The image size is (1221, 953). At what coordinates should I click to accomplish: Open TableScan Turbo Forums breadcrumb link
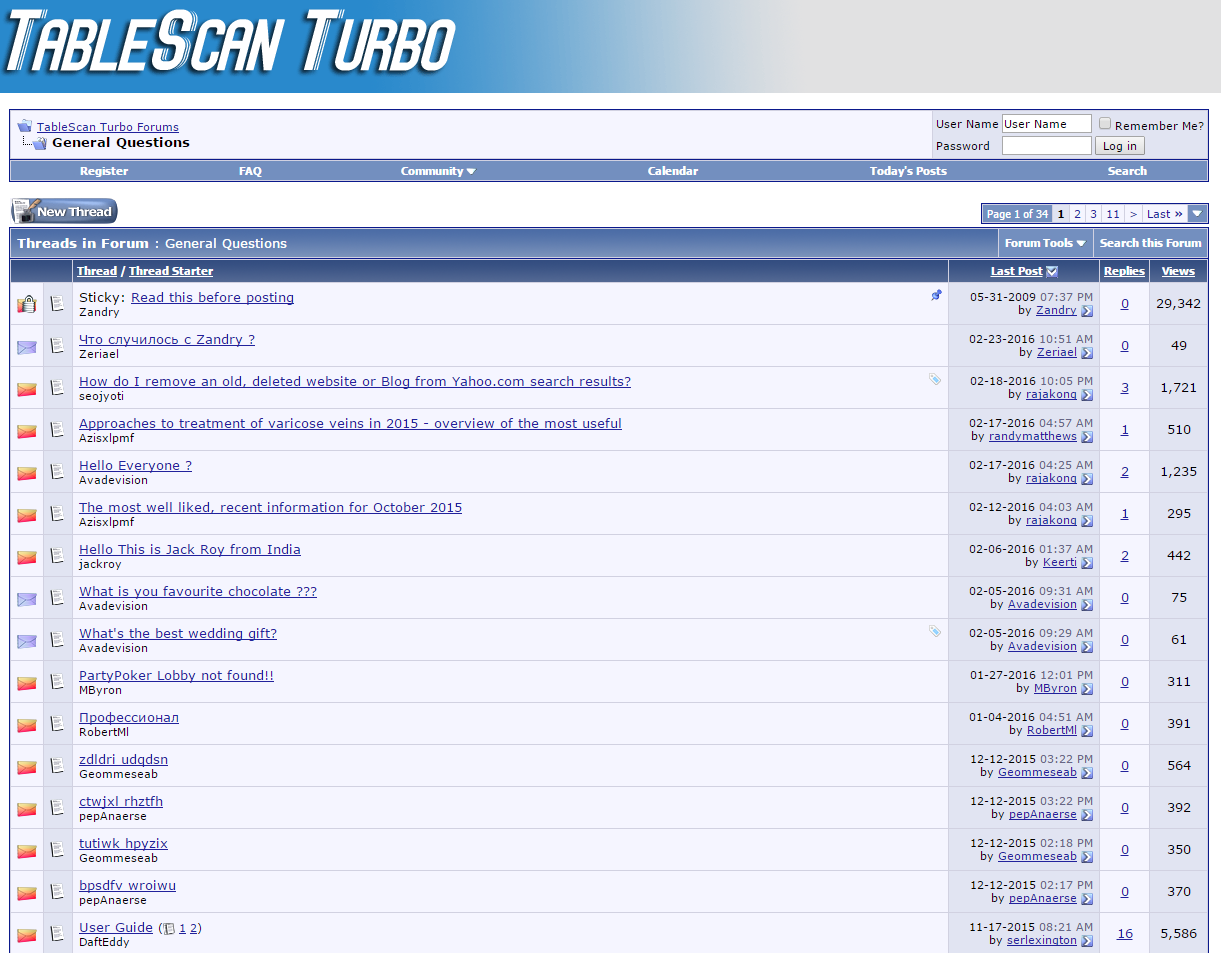click(x=108, y=127)
